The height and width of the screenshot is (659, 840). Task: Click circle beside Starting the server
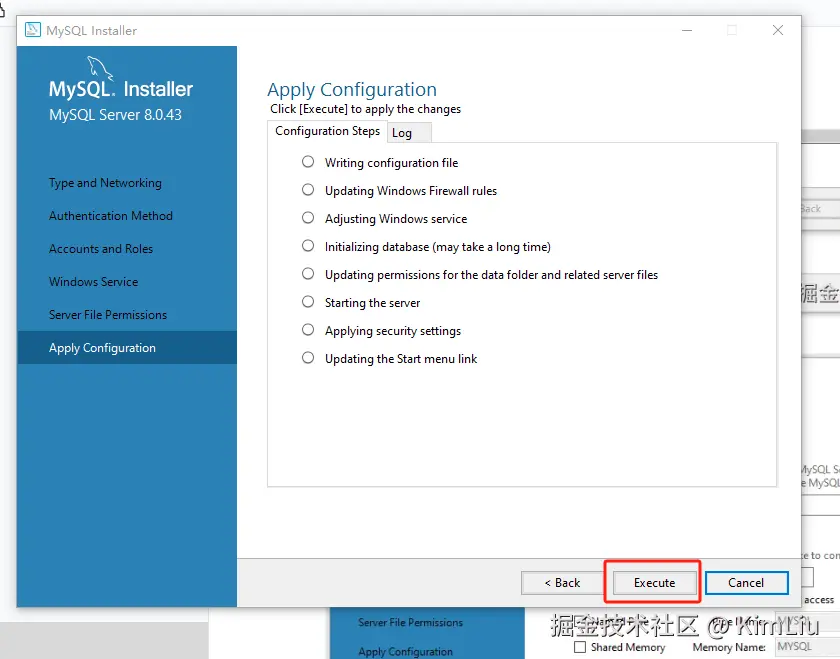[308, 302]
